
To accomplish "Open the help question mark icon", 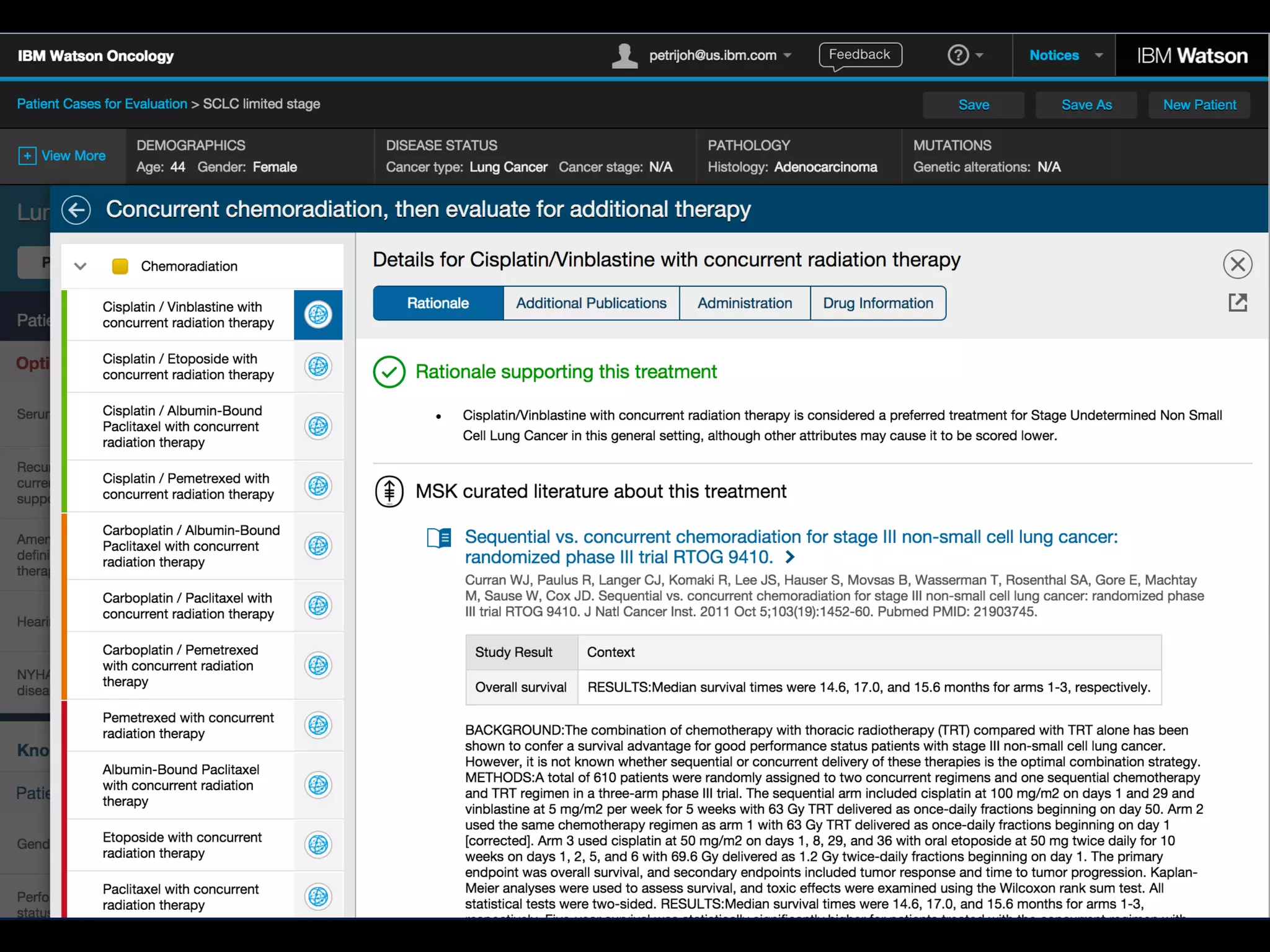I will (958, 55).
